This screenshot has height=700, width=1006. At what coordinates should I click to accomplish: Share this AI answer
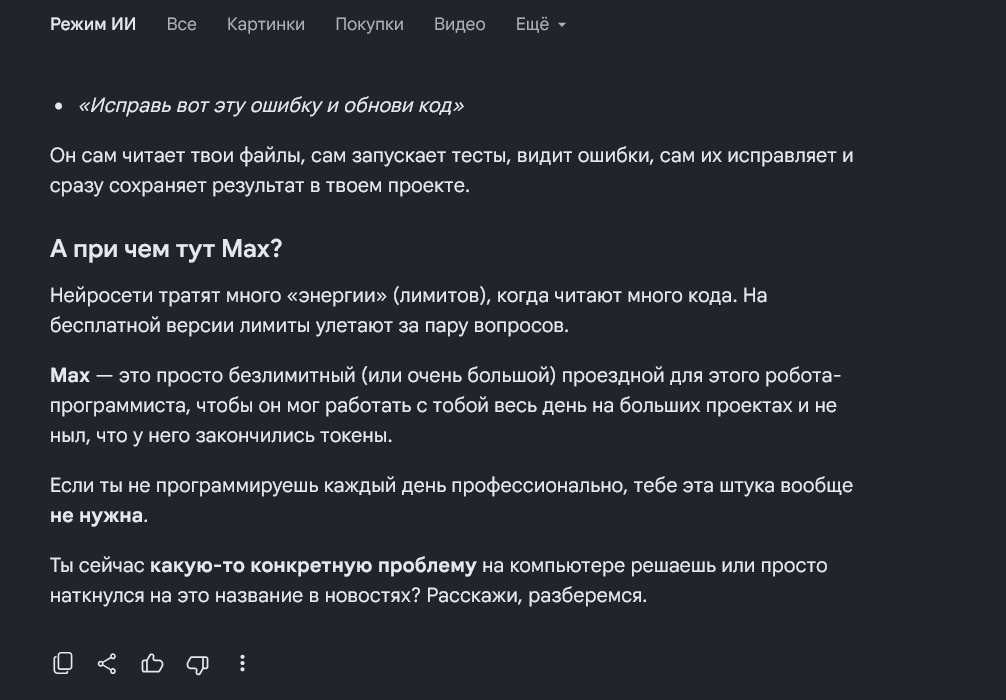(107, 663)
